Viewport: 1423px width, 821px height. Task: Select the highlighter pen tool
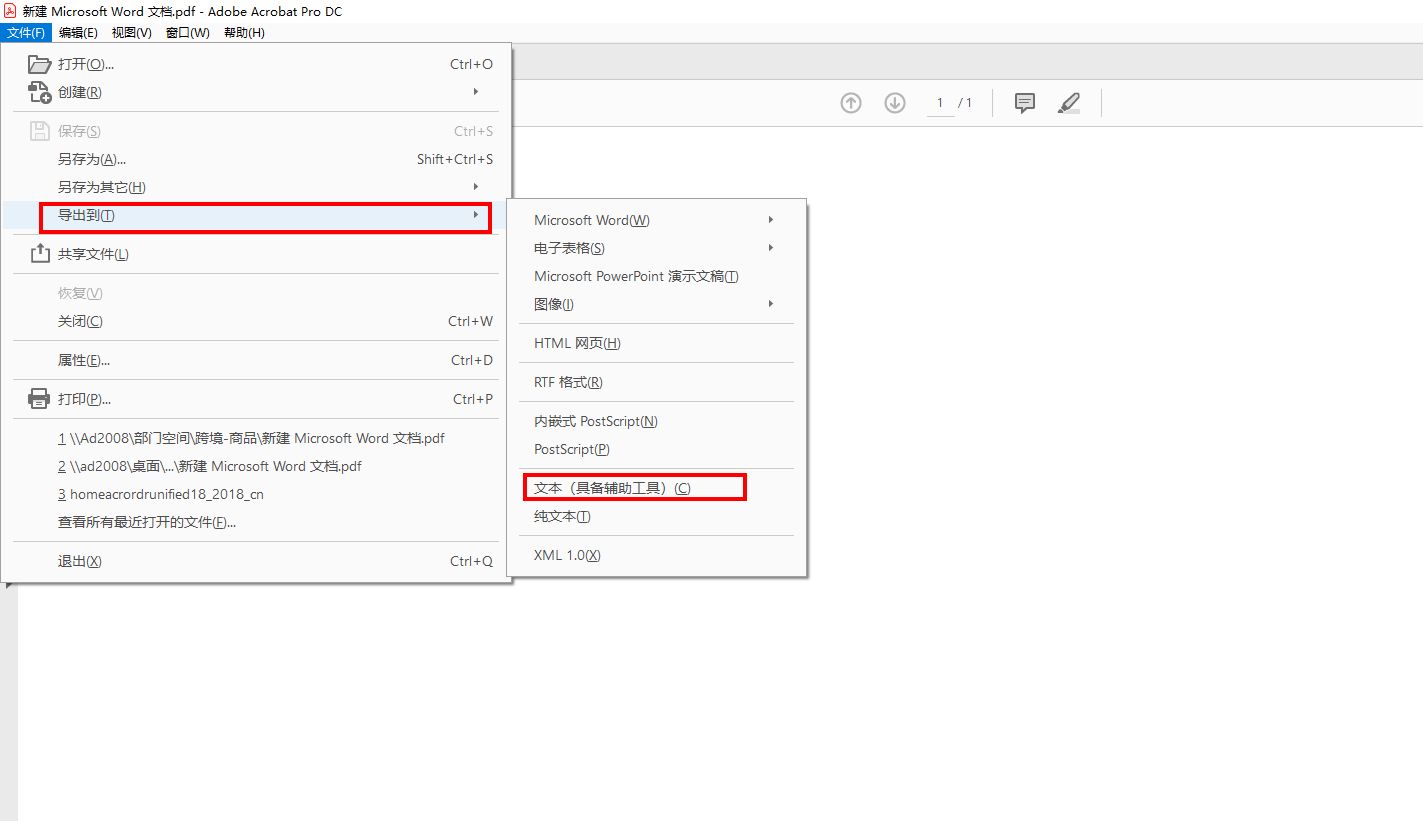(1069, 103)
